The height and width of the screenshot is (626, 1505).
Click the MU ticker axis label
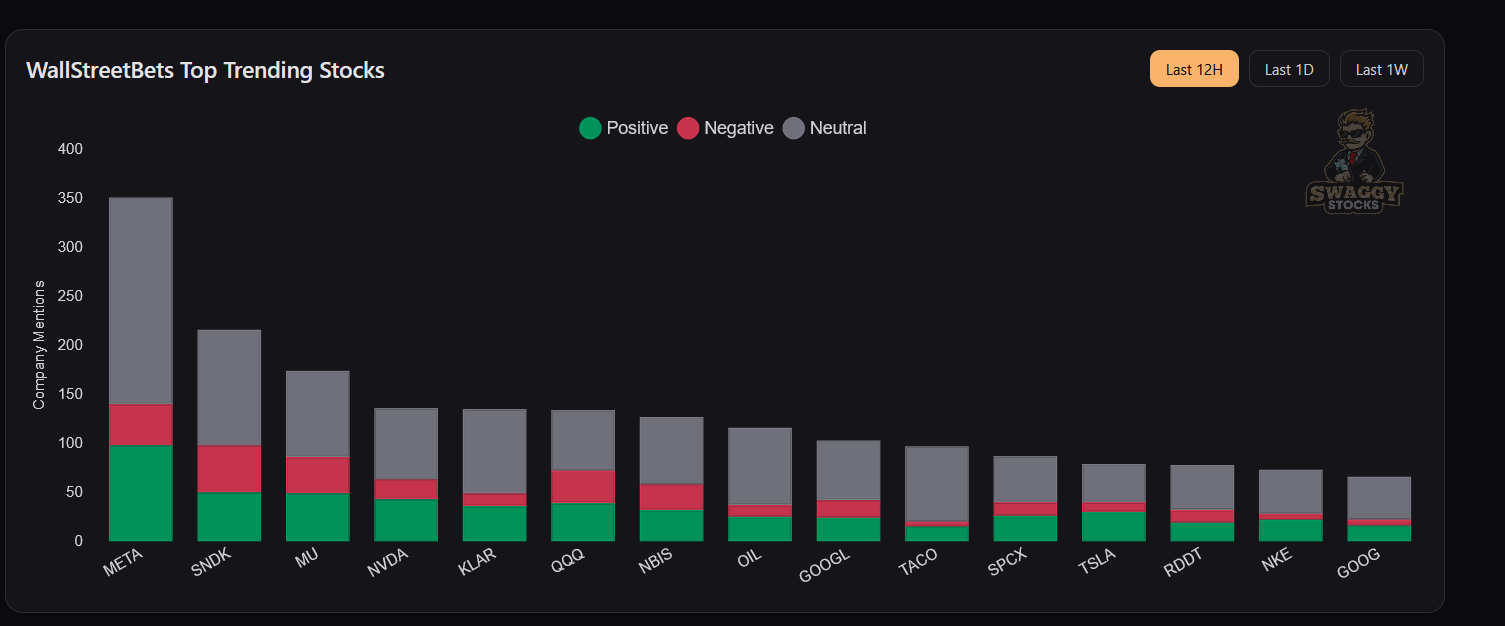(x=307, y=558)
